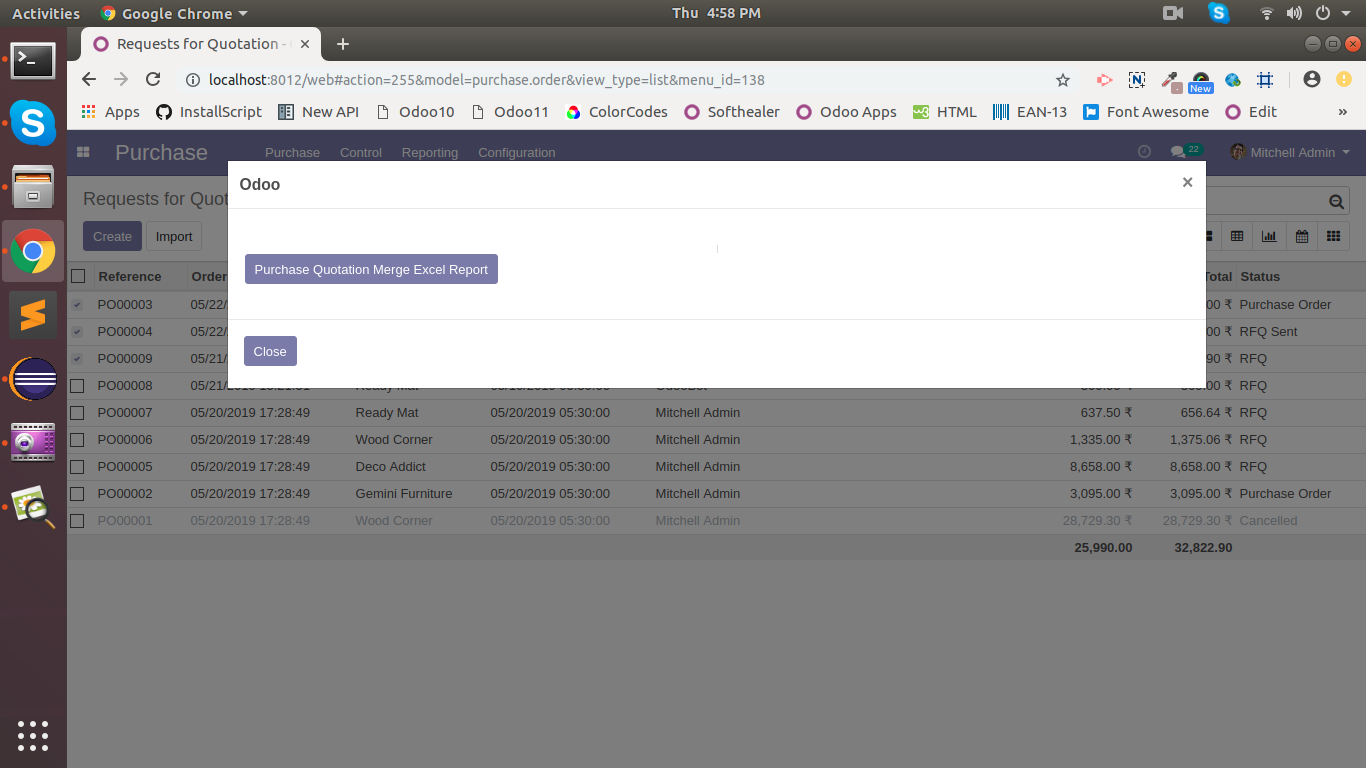1366x768 pixels.
Task: Open the Odoo Apps bookmark
Action: point(846,112)
